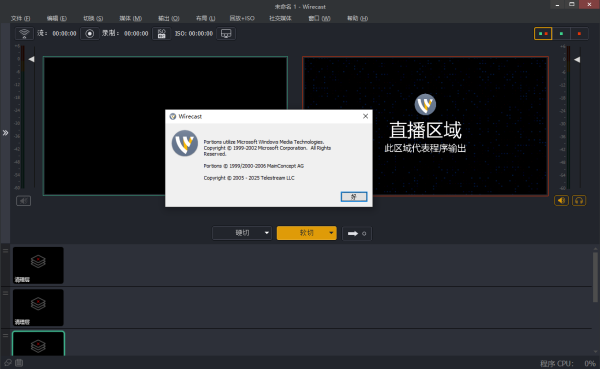Select the third layer highlighted shot thumbnail
The width and height of the screenshot is (600, 369).
[38, 344]
